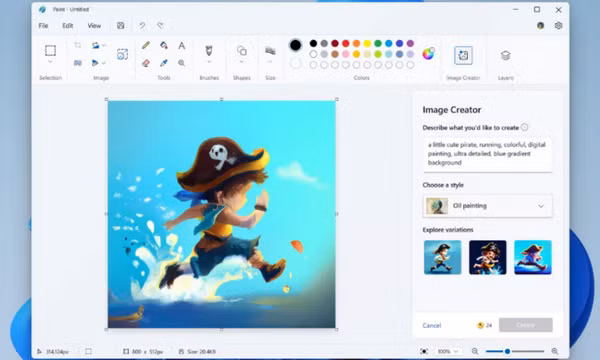Click the user account avatar
This screenshot has height=360, width=600.
click(540, 26)
